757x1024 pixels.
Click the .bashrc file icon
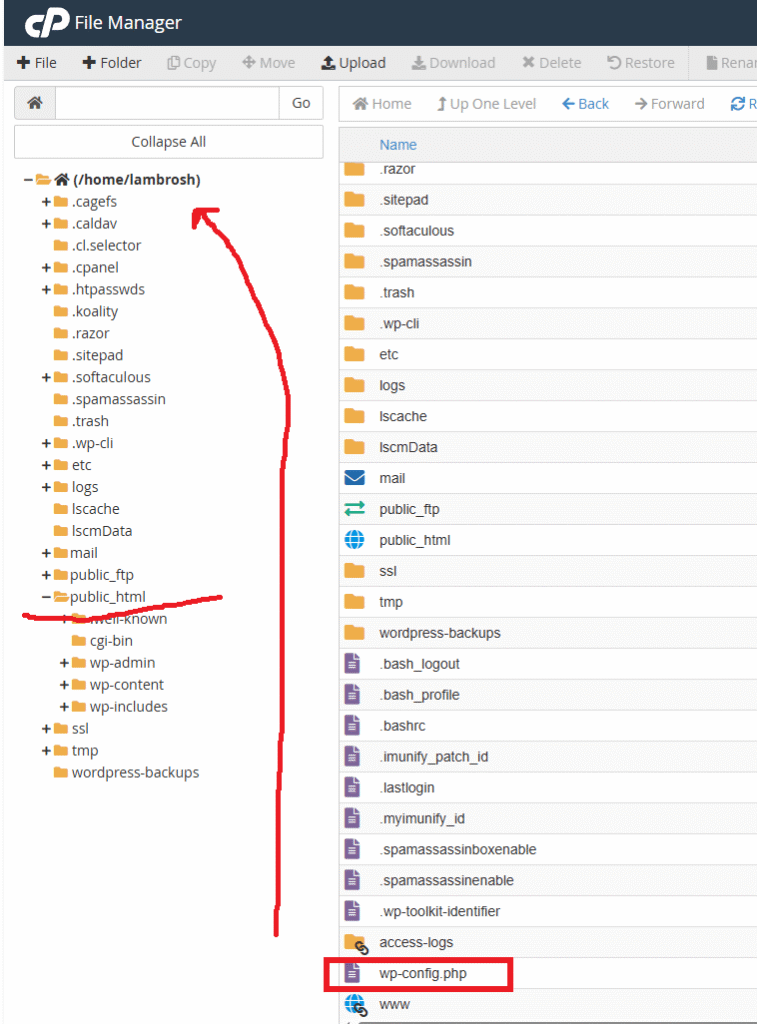click(352, 726)
